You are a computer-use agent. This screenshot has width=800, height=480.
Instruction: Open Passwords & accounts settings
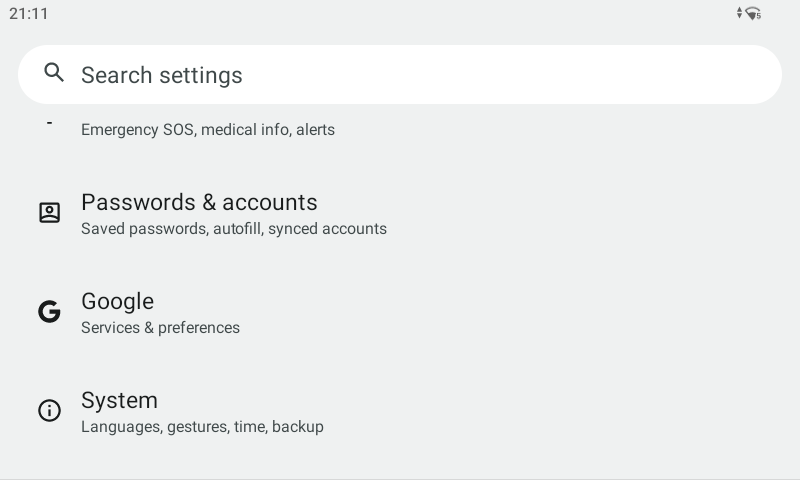coord(199,203)
